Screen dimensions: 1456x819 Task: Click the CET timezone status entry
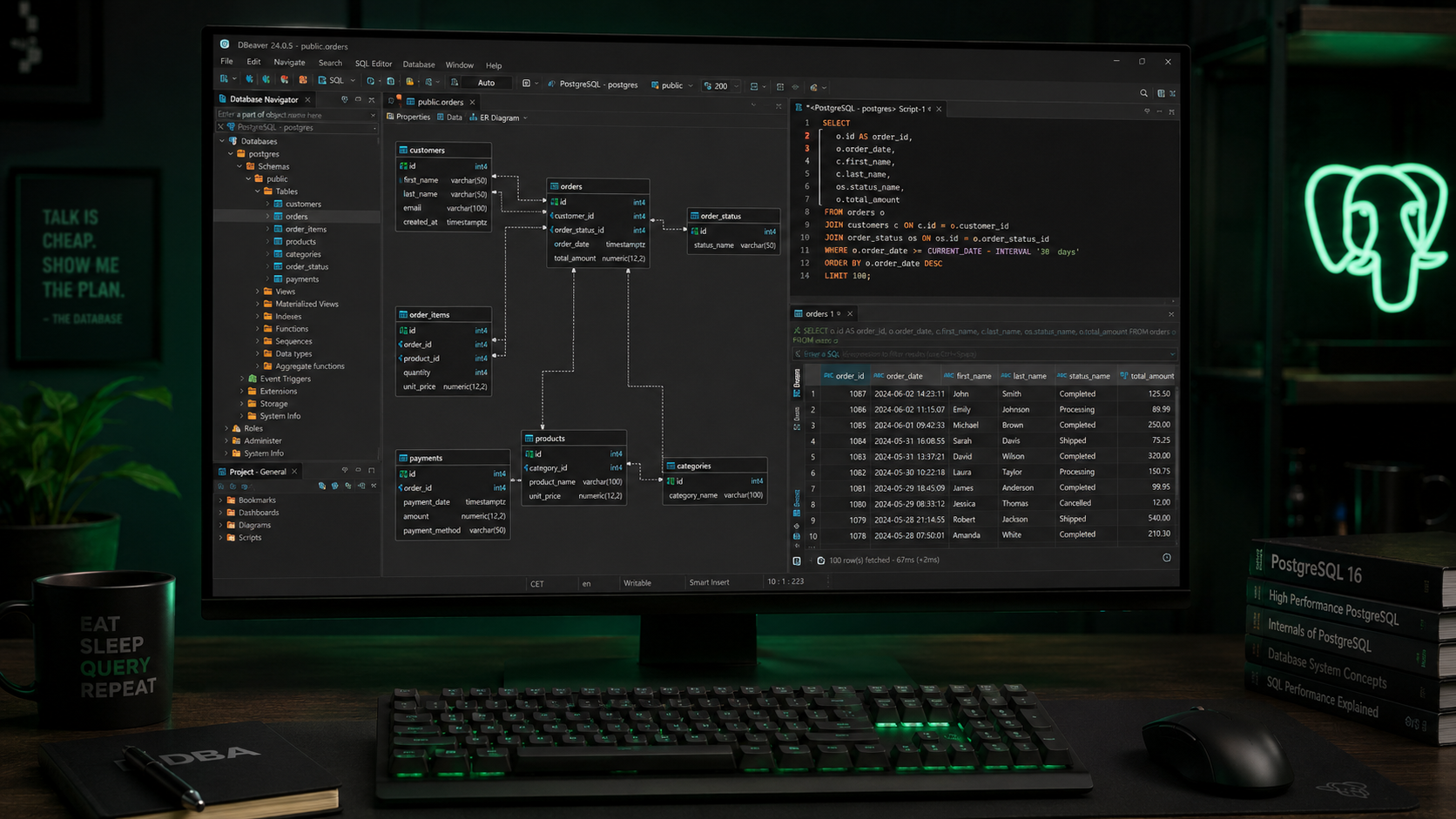[536, 584]
